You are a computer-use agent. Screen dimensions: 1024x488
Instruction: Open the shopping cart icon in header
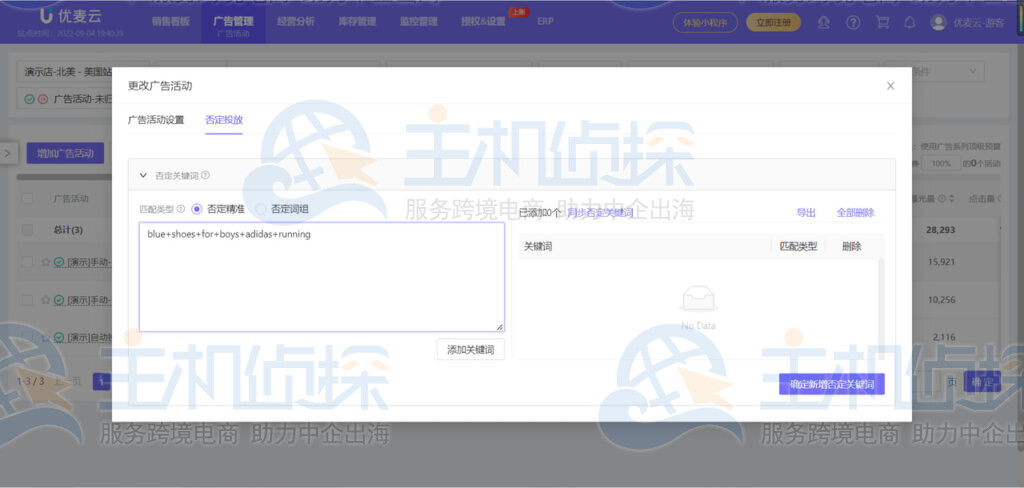(881, 22)
